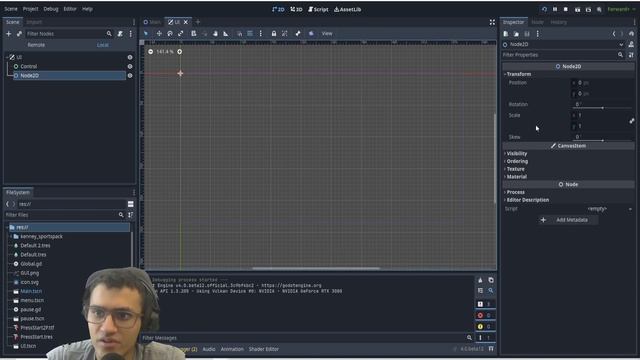Screen dimensions: 640x360
Task: Click the Add Metadata button
Action: coord(568,220)
